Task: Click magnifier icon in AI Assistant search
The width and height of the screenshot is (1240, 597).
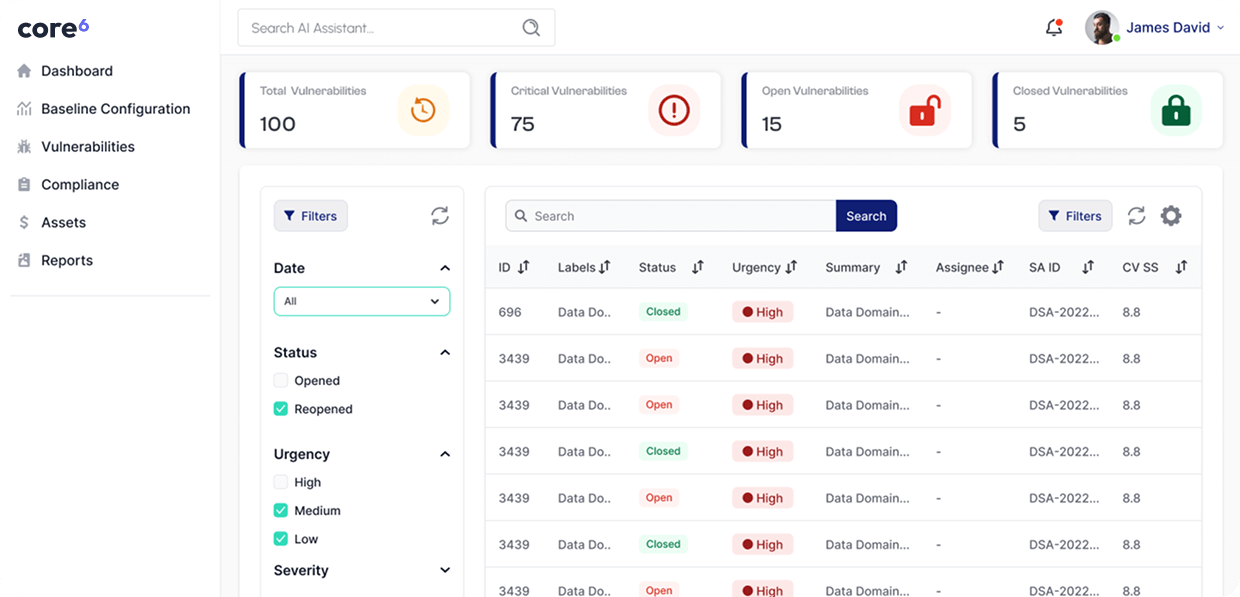Action: pos(531,28)
